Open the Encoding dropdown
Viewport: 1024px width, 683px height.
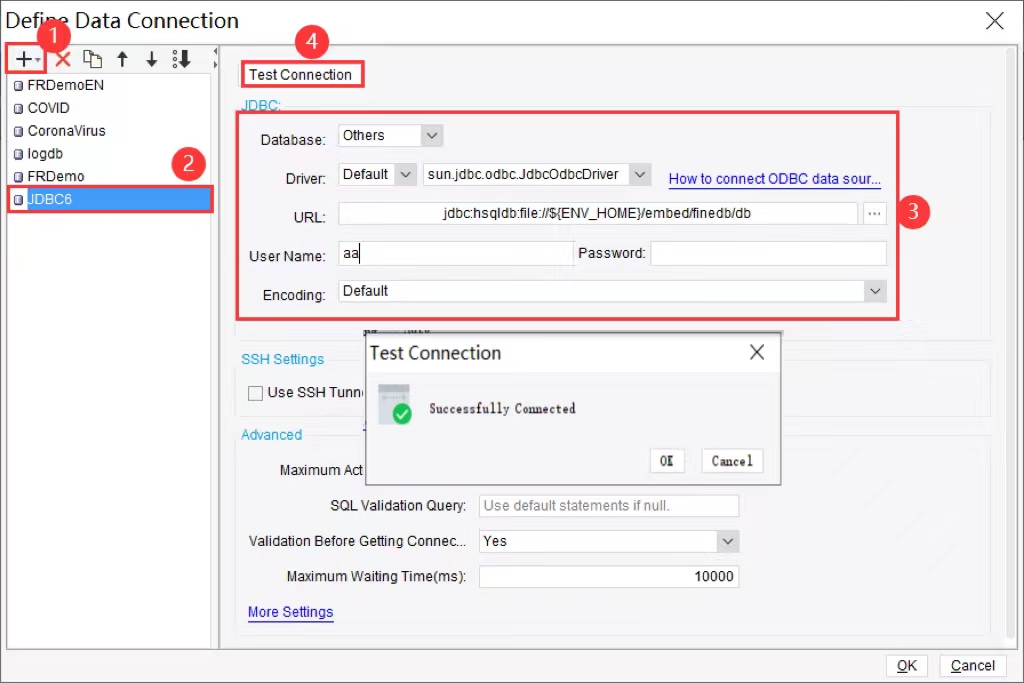pos(875,291)
